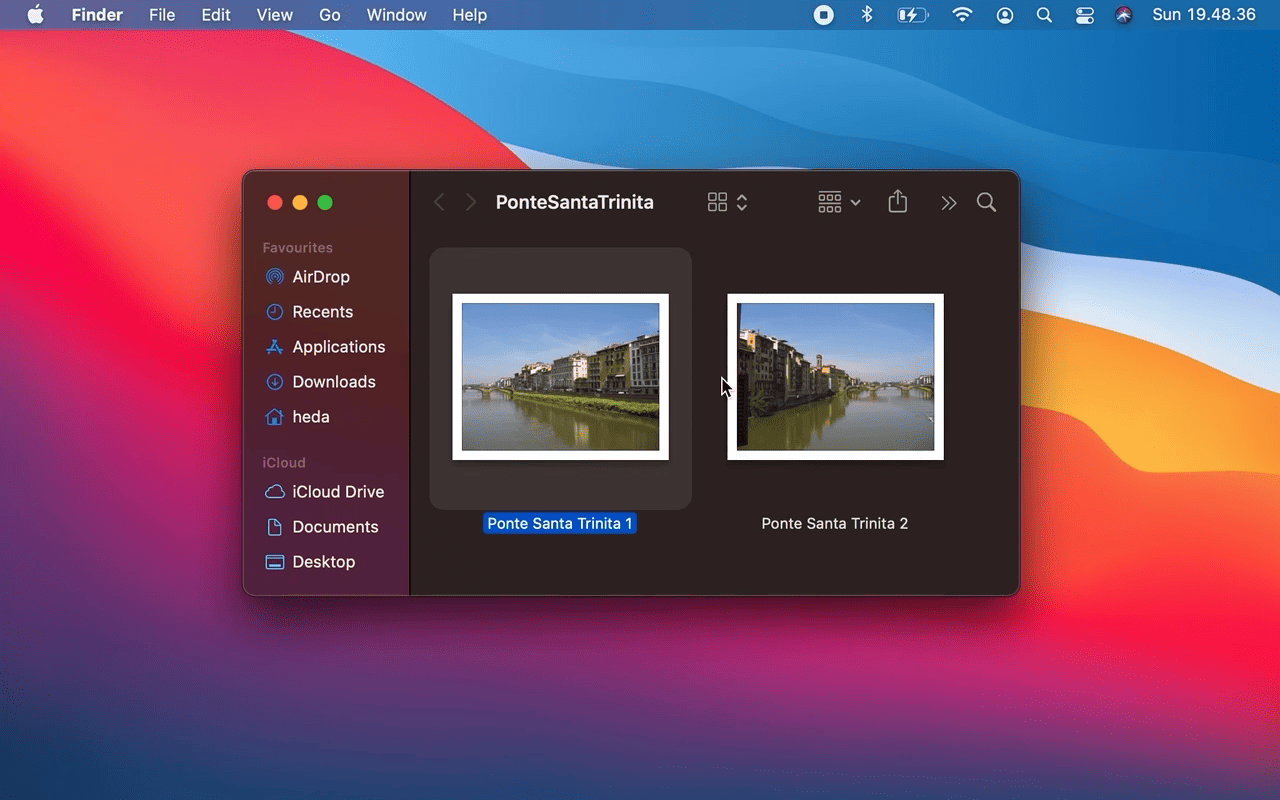Open the Share toolbar icon
The image size is (1280, 800).
pyautogui.click(x=898, y=202)
